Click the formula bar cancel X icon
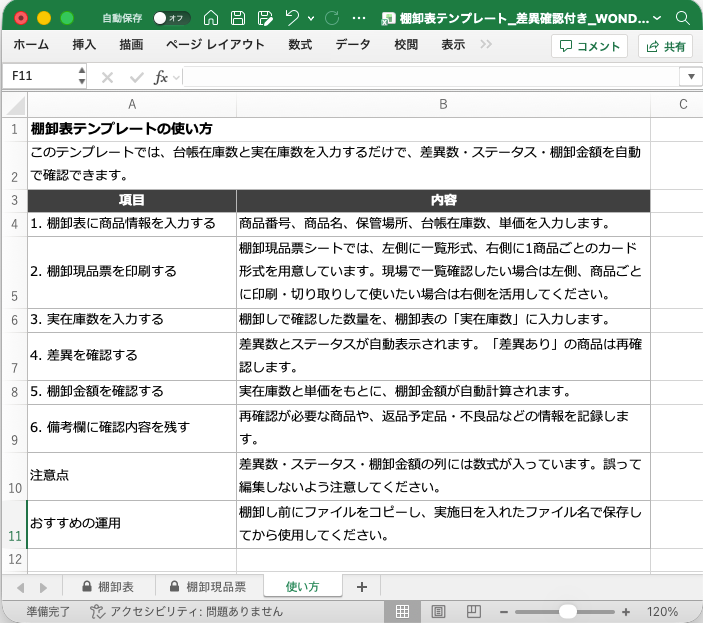Viewport: 703px width, 623px height. [107, 78]
